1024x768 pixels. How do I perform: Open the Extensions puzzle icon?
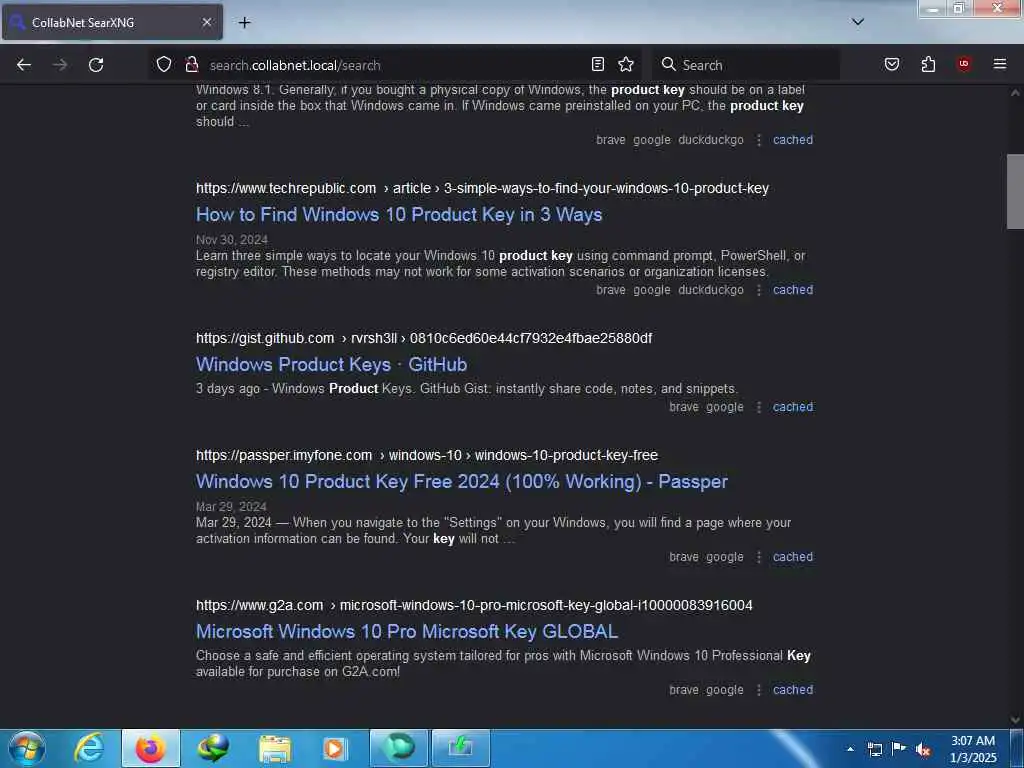pos(928,64)
